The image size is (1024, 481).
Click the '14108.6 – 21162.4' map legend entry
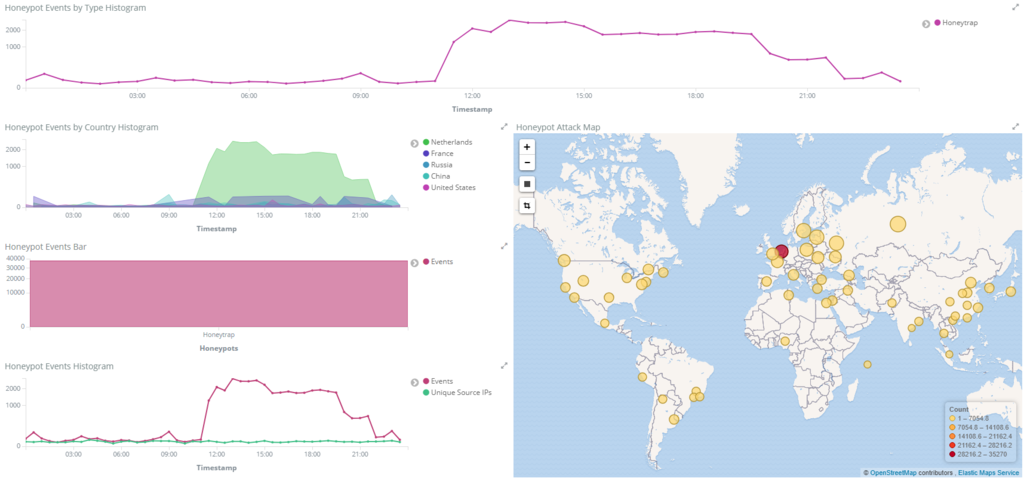point(980,436)
